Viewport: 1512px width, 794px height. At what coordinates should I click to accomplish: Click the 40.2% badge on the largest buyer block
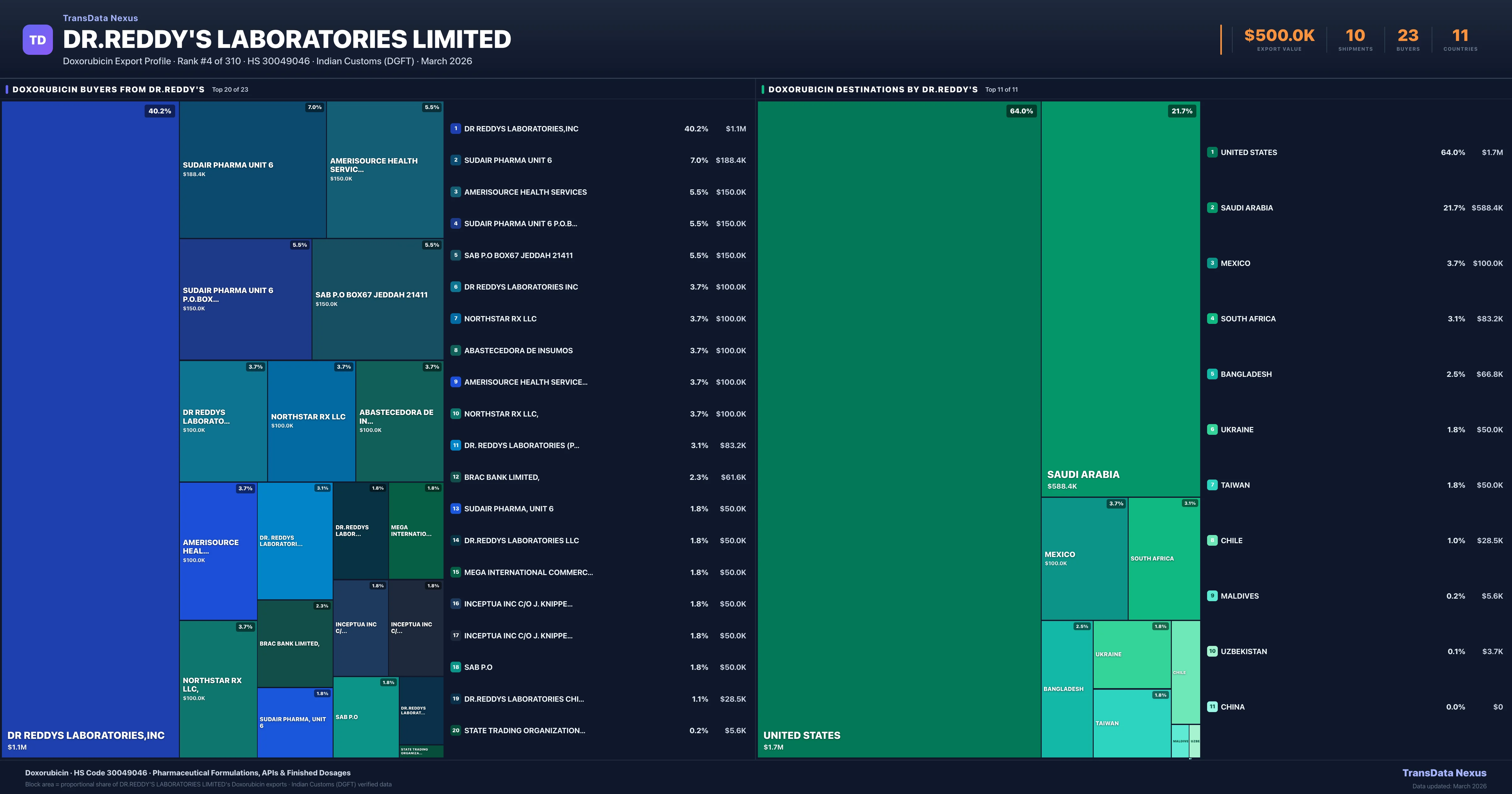click(160, 111)
